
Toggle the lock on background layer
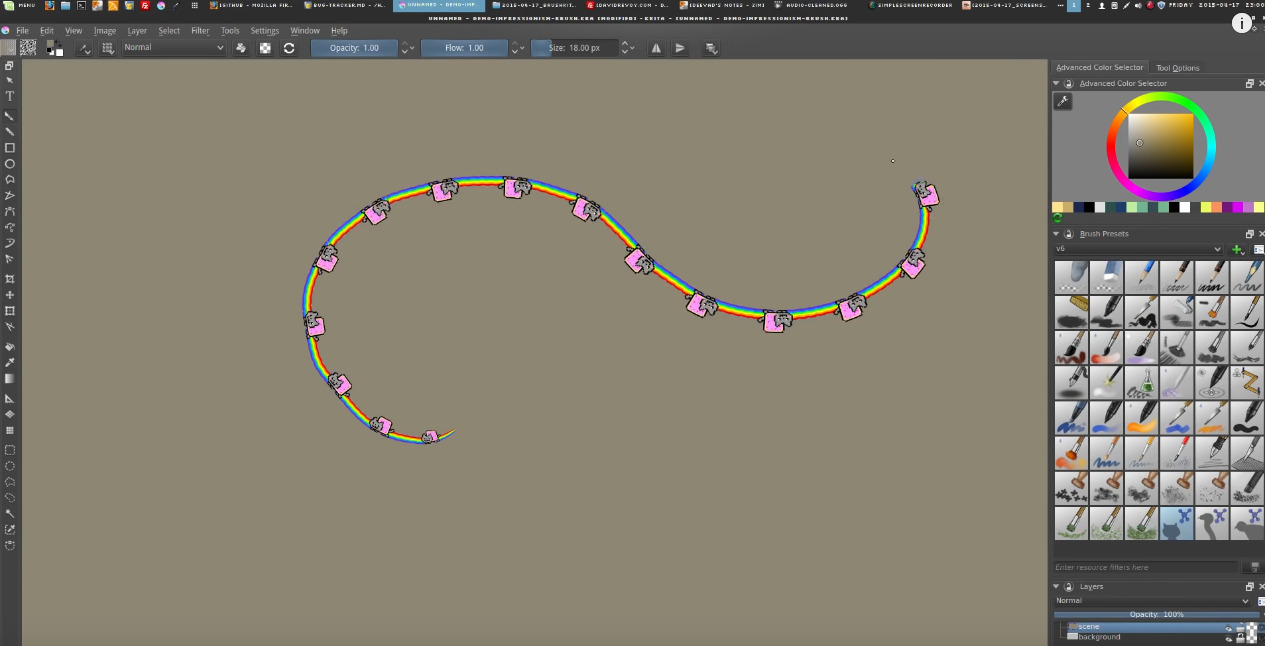[x=1240, y=637]
